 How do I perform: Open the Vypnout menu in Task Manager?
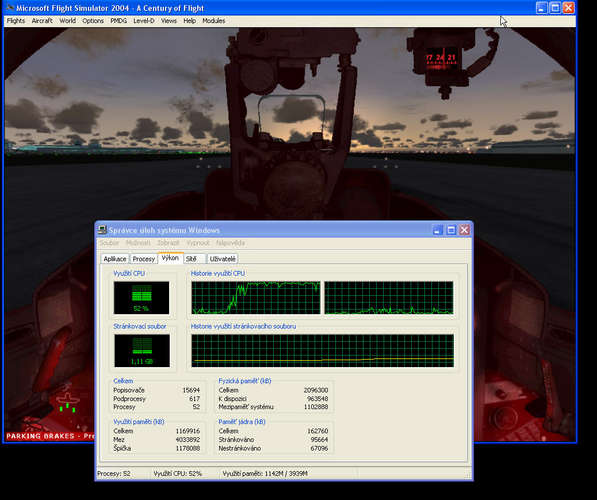pos(198,243)
